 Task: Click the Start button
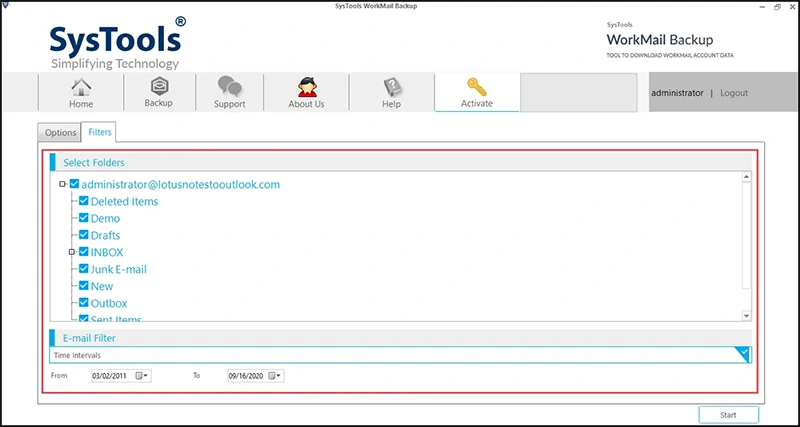click(x=729, y=415)
